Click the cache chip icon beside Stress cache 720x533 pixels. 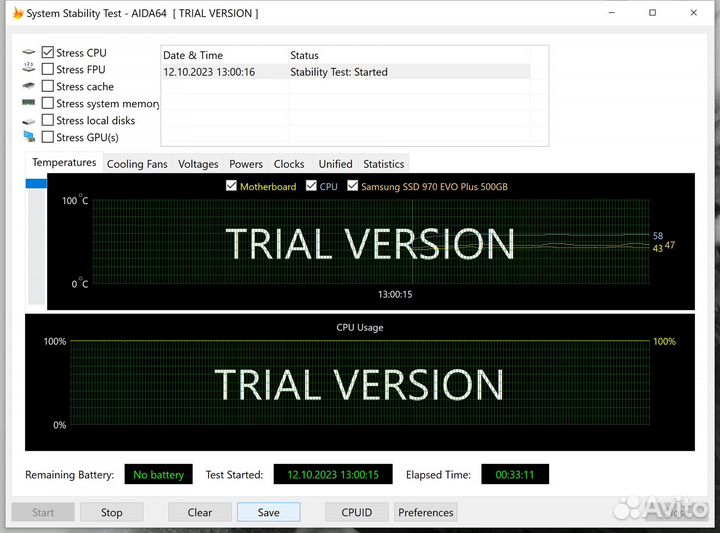click(x=28, y=85)
